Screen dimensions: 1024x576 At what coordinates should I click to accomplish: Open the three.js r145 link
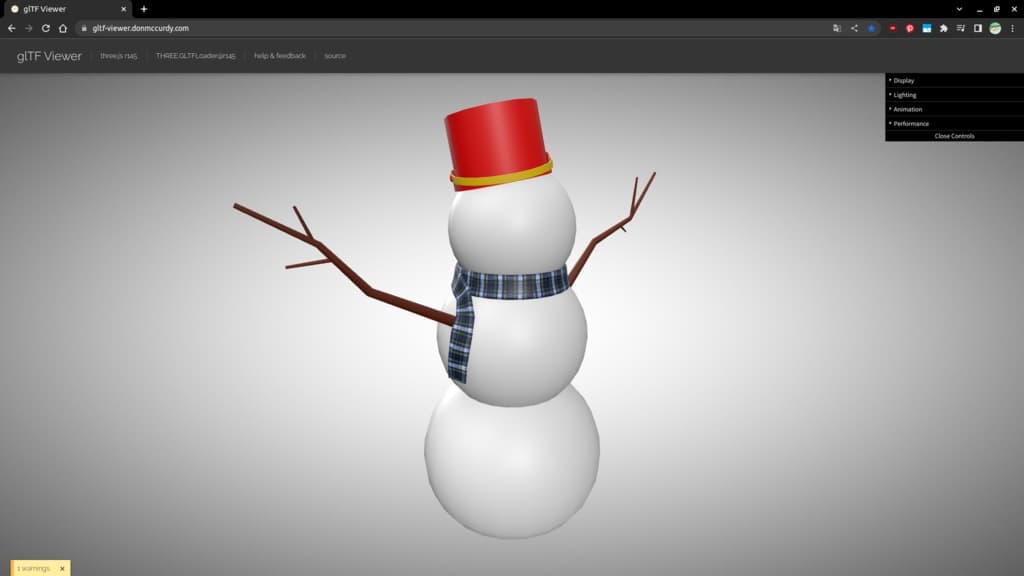[119, 56]
